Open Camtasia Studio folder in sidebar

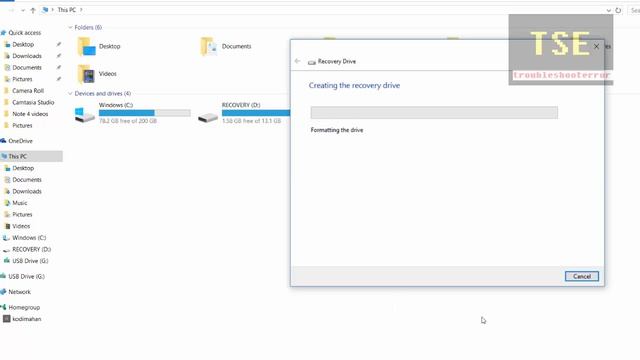pos(33,102)
